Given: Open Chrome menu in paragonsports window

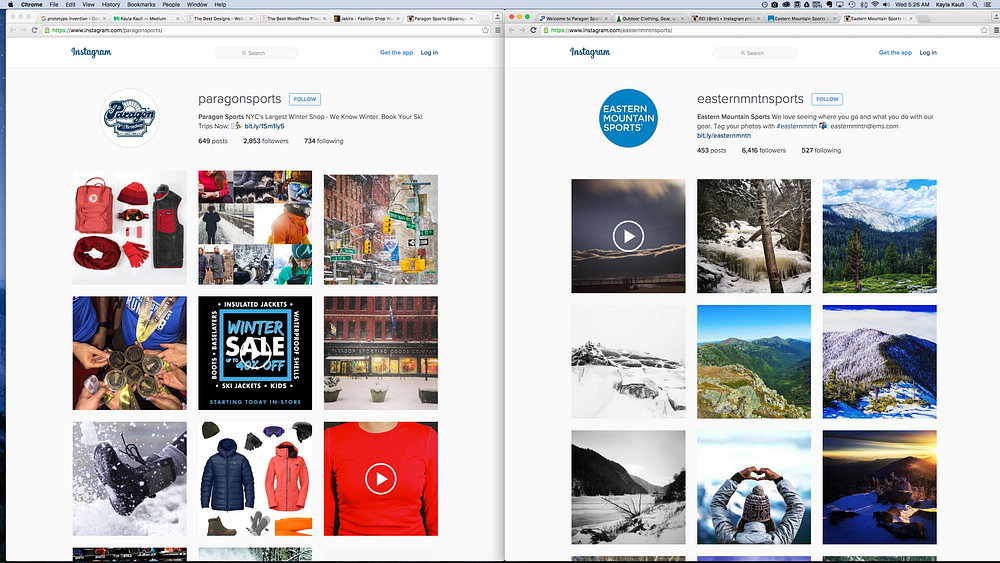Looking at the screenshot, I should [x=497, y=30].
